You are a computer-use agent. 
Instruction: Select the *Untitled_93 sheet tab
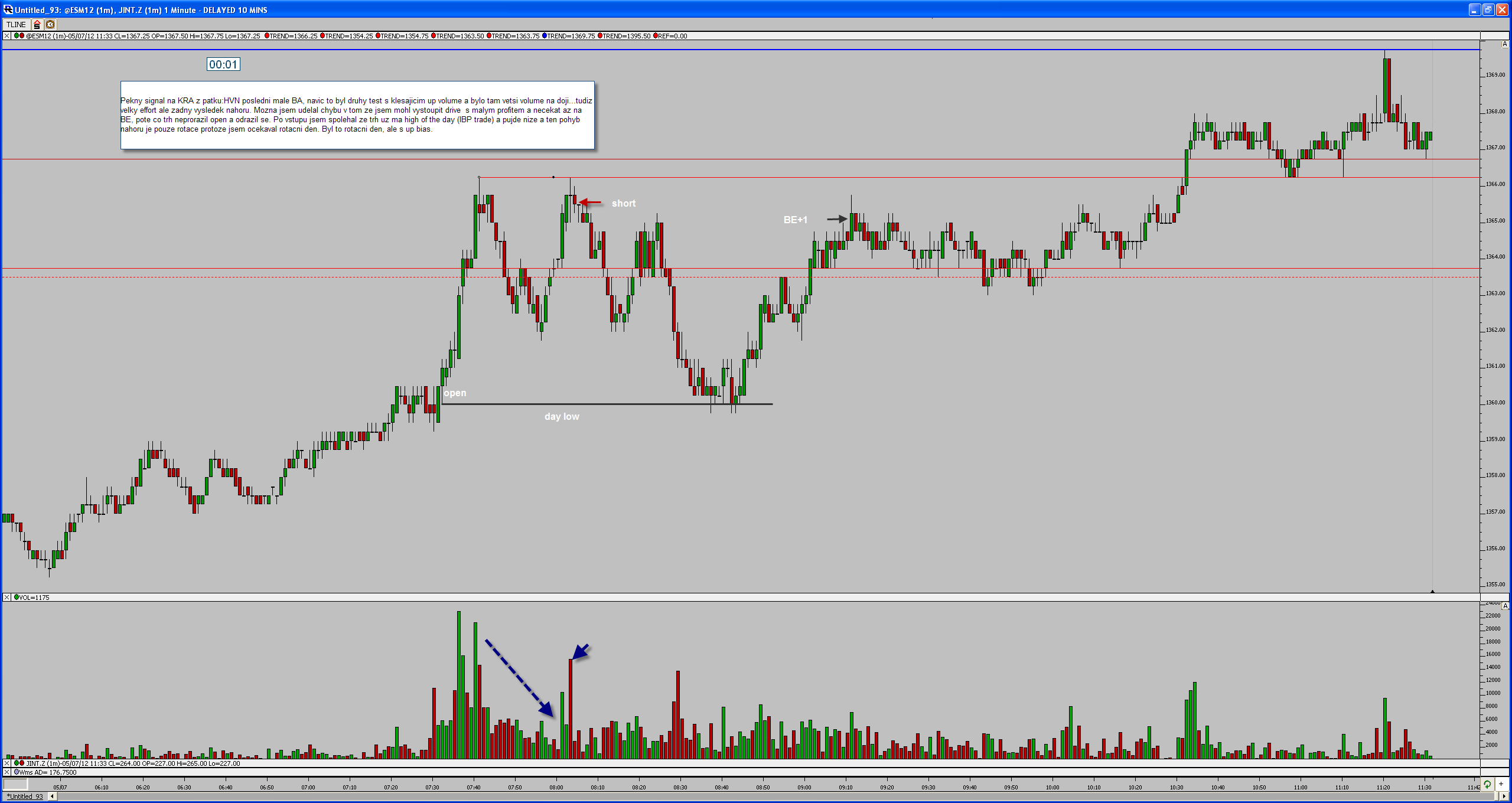pyautogui.click(x=25, y=797)
